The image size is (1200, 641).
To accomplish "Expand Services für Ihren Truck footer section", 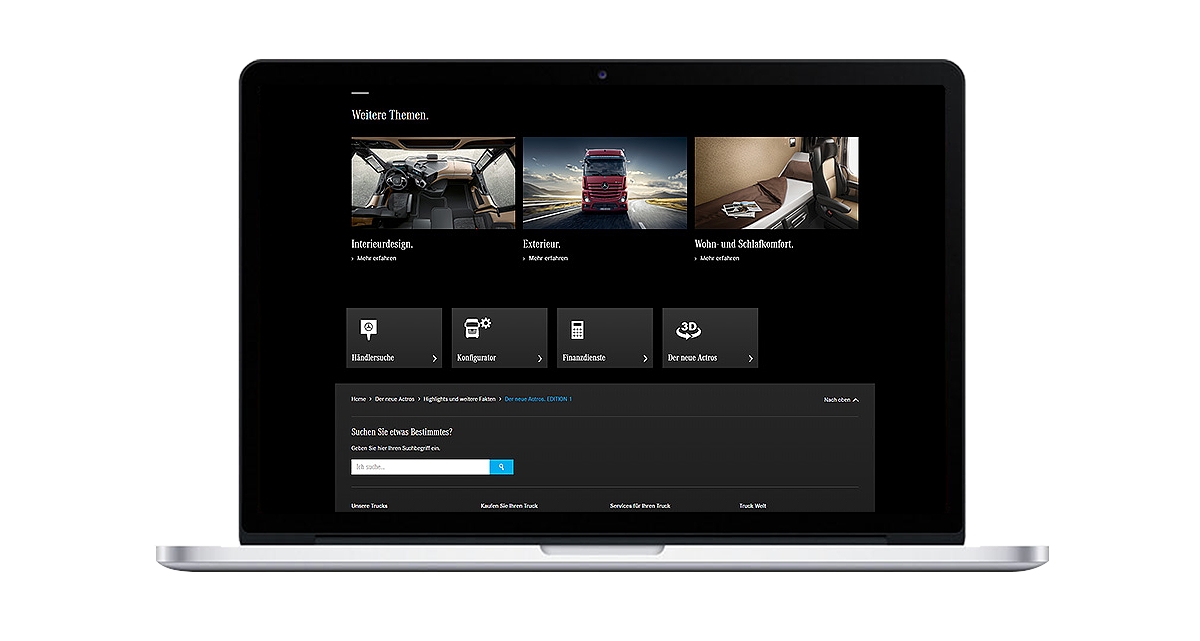I will [640, 506].
